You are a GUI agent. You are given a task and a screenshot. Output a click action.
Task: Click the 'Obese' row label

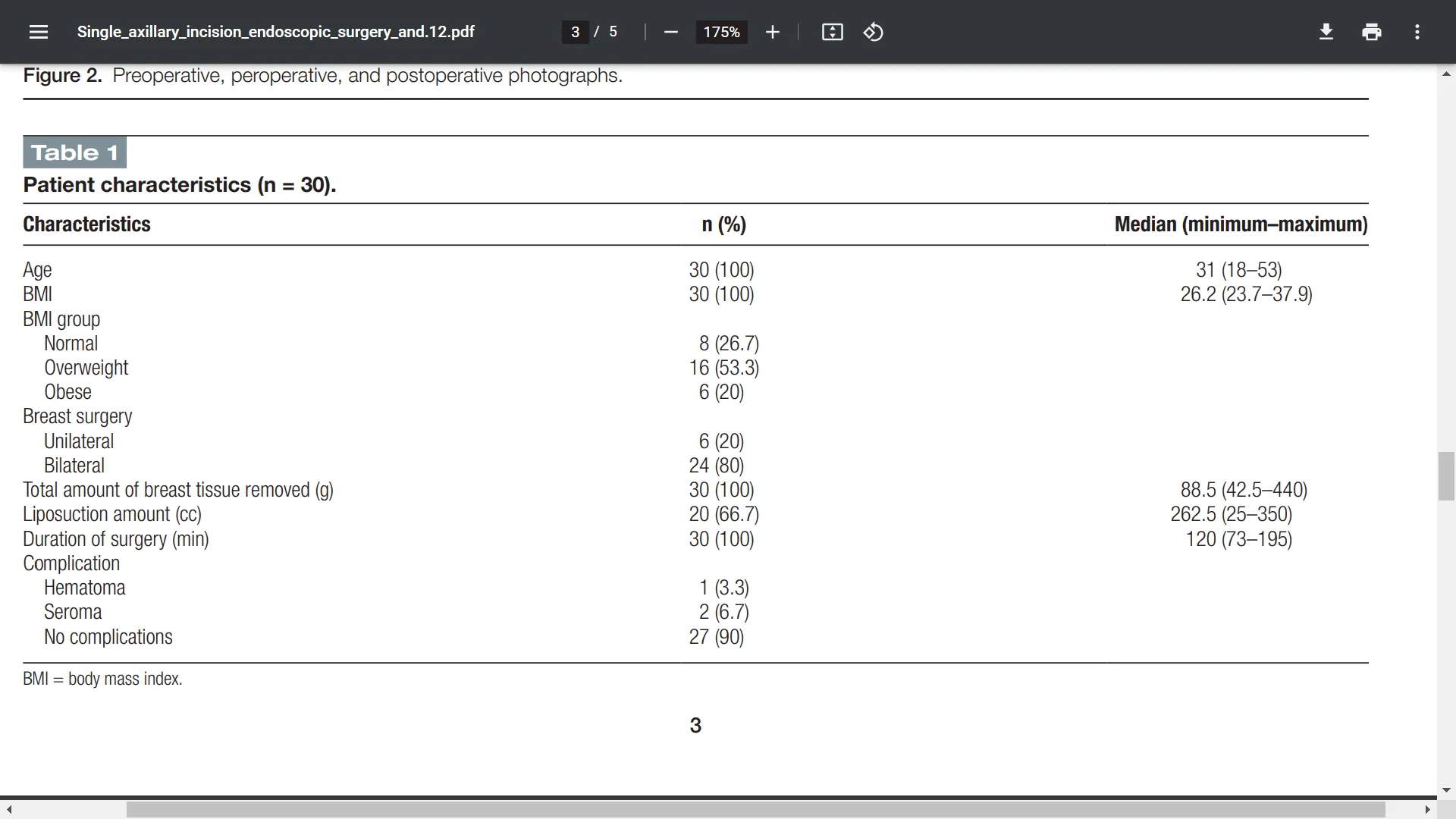pos(67,392)
